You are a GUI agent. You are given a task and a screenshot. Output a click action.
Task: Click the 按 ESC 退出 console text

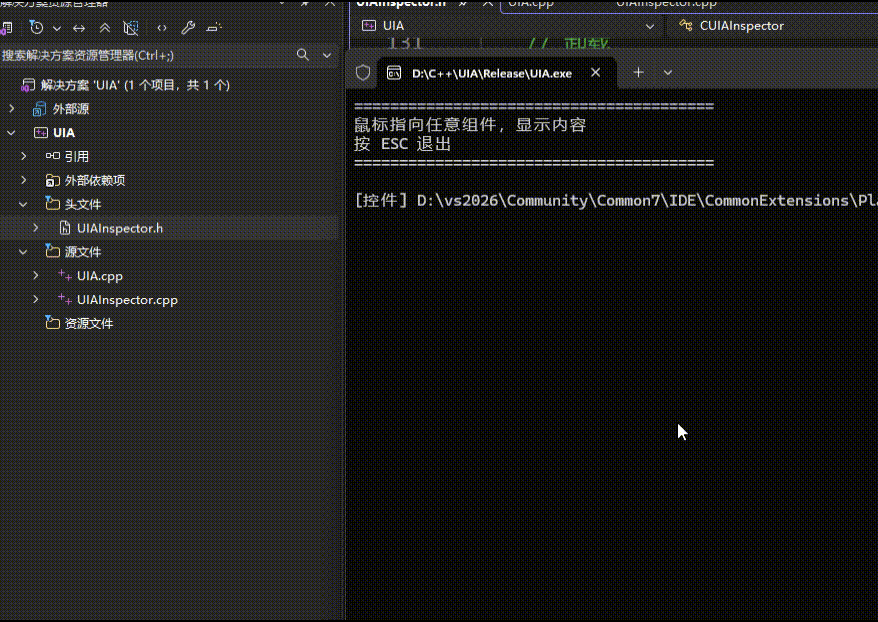coord(403,144)
